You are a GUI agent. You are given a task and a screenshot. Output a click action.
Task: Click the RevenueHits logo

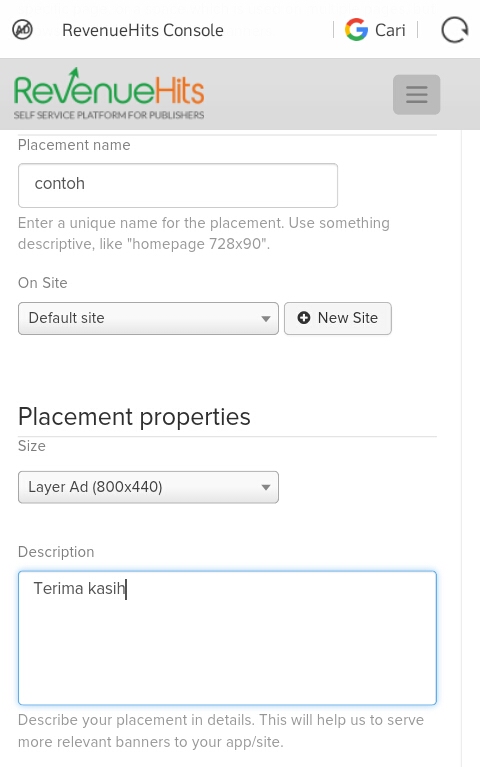tap(109, 93)
